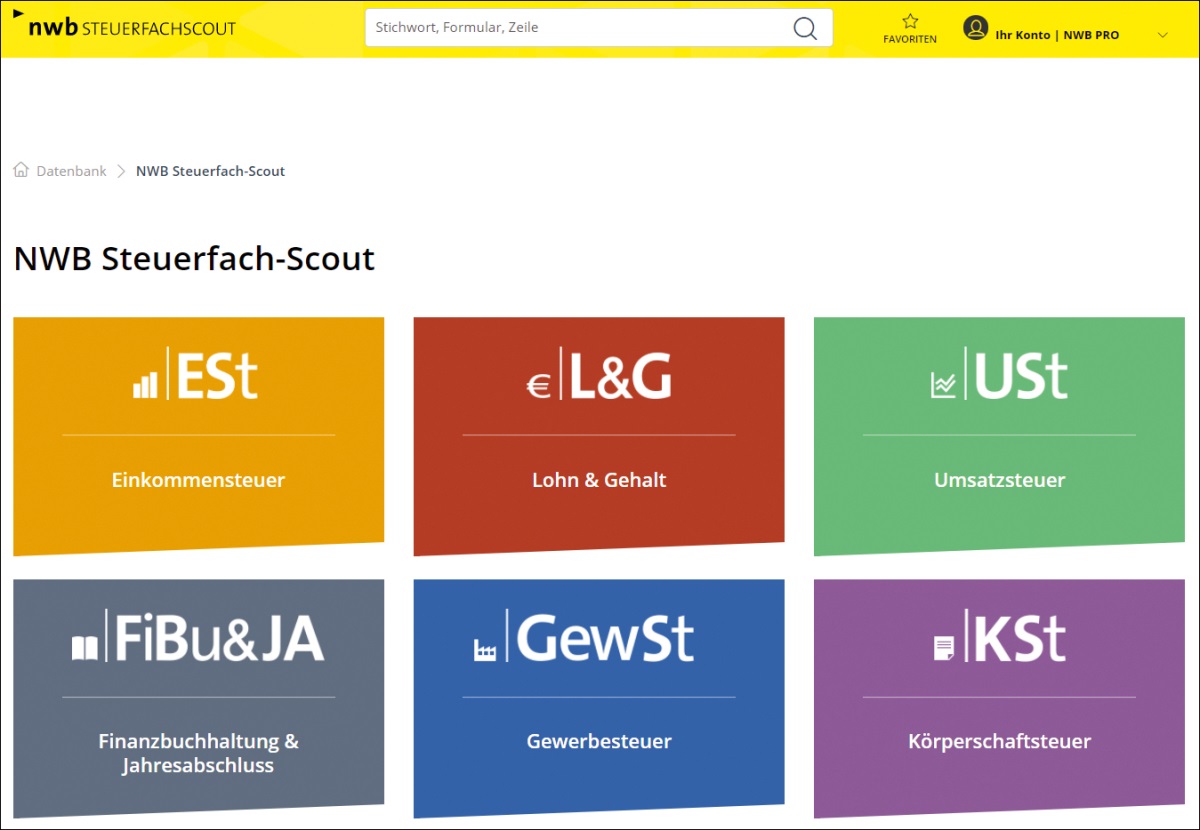This screenshot has height=830, width=1200.
Task: Expand the account dropdown chevron
Action: 1162,35
